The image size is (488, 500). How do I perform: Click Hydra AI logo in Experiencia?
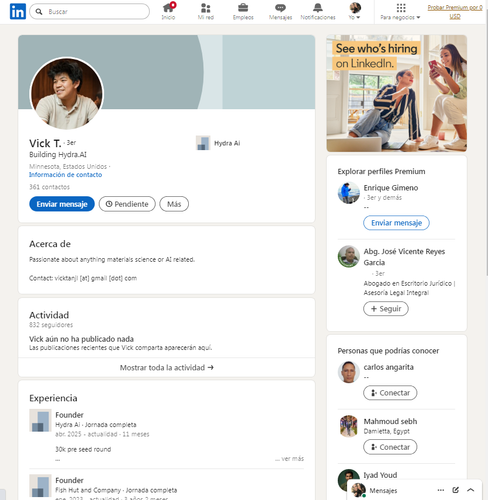coord(40,420)
